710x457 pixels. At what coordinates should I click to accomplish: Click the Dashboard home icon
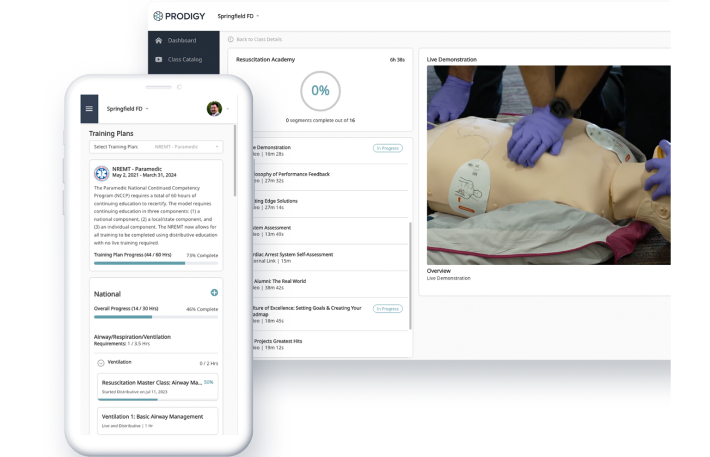[158, 40]
